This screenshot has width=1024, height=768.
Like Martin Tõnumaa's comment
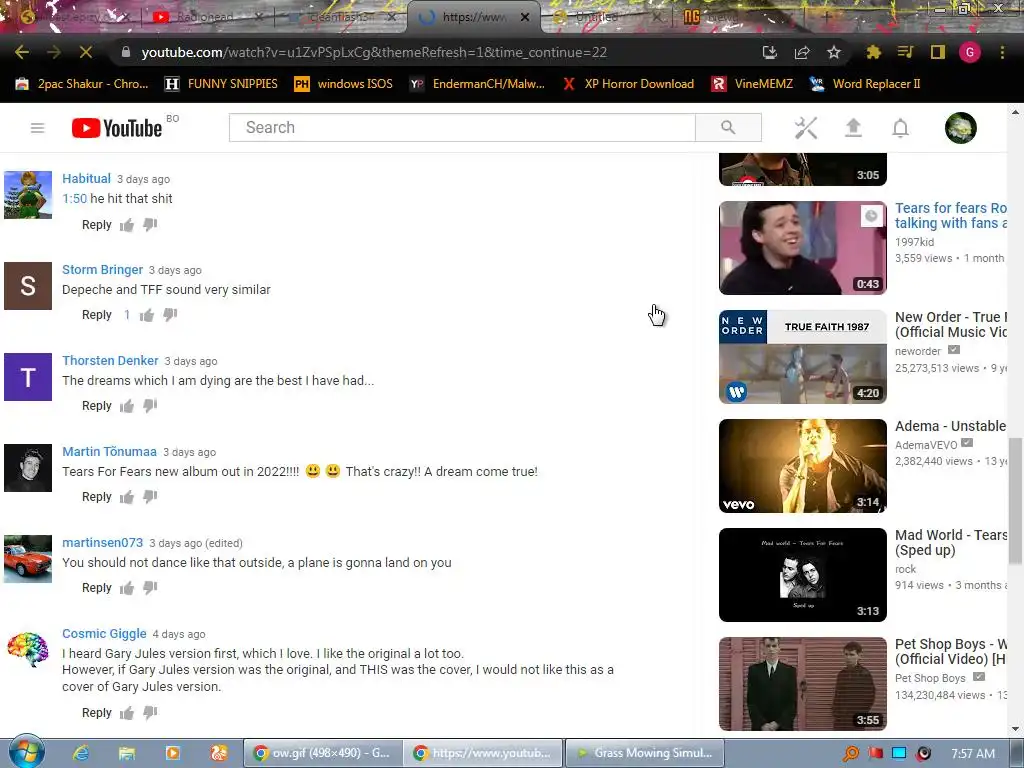[x=127, y=497]
